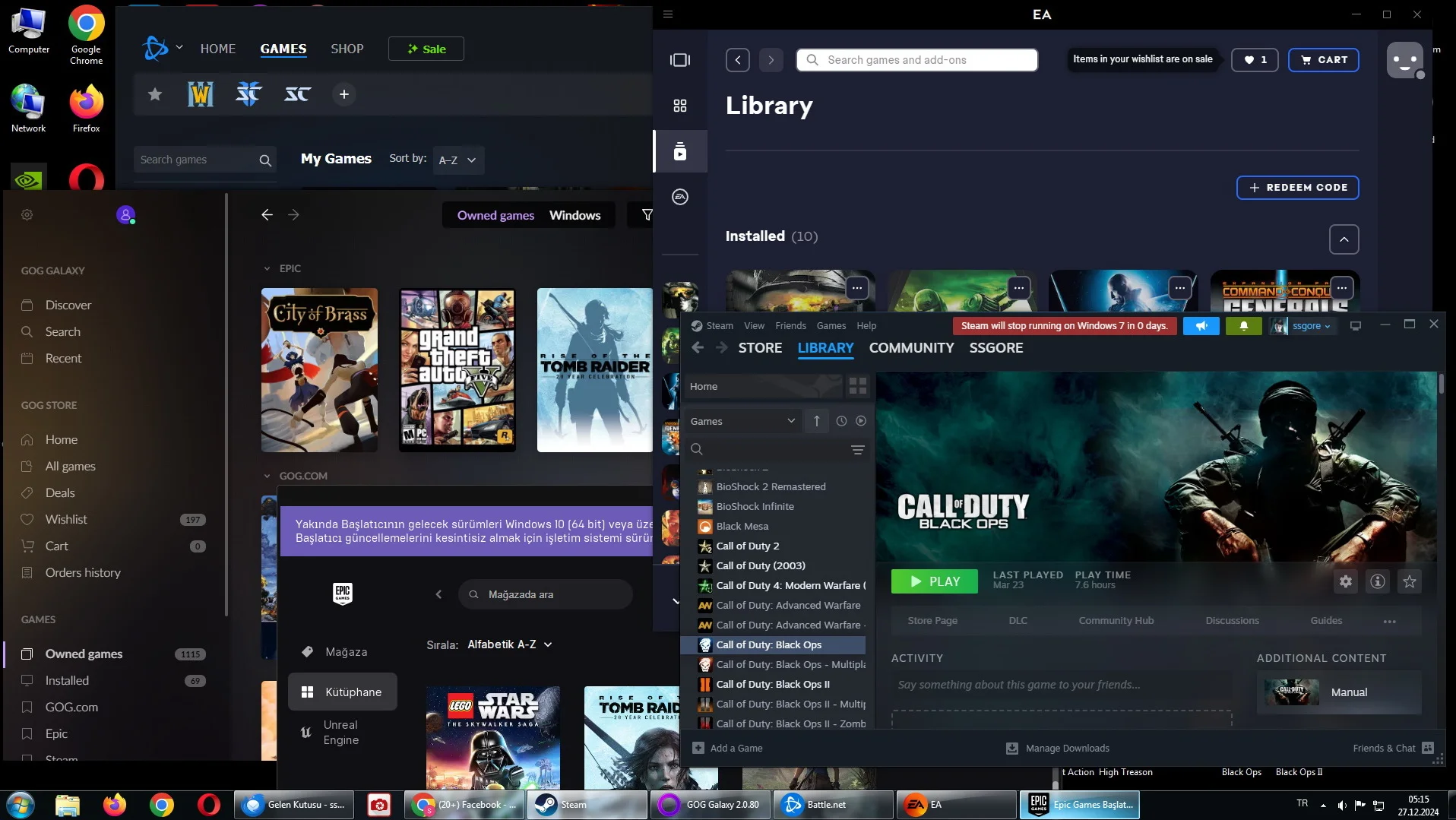The width and height of the screenshot is (1456, 820).
Task: Open Kütüphane in Epic Games launcher
Action: (343, 692)
